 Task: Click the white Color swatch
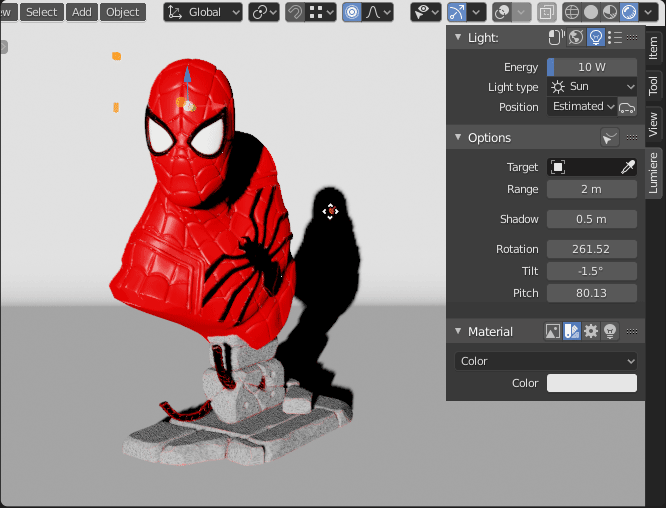tap(592, 383)
